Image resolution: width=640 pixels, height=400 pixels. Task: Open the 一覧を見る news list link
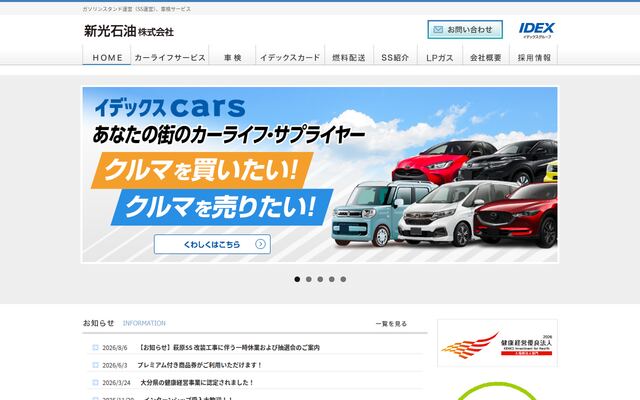[391, 324]
